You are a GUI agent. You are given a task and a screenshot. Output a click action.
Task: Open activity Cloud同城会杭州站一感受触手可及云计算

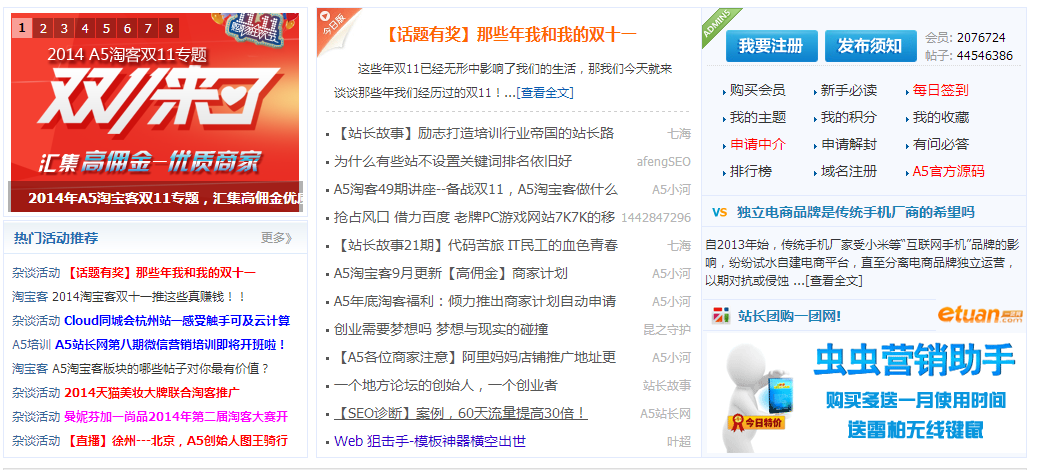(x=177, y=321)
